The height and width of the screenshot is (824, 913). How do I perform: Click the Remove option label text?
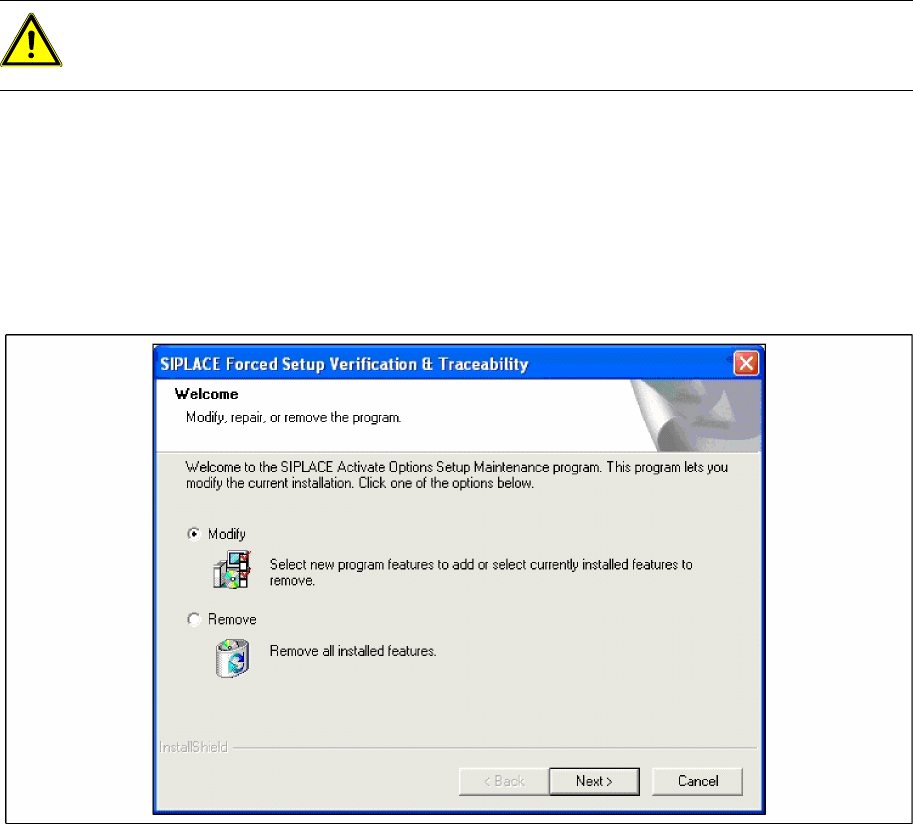(232, 619)
